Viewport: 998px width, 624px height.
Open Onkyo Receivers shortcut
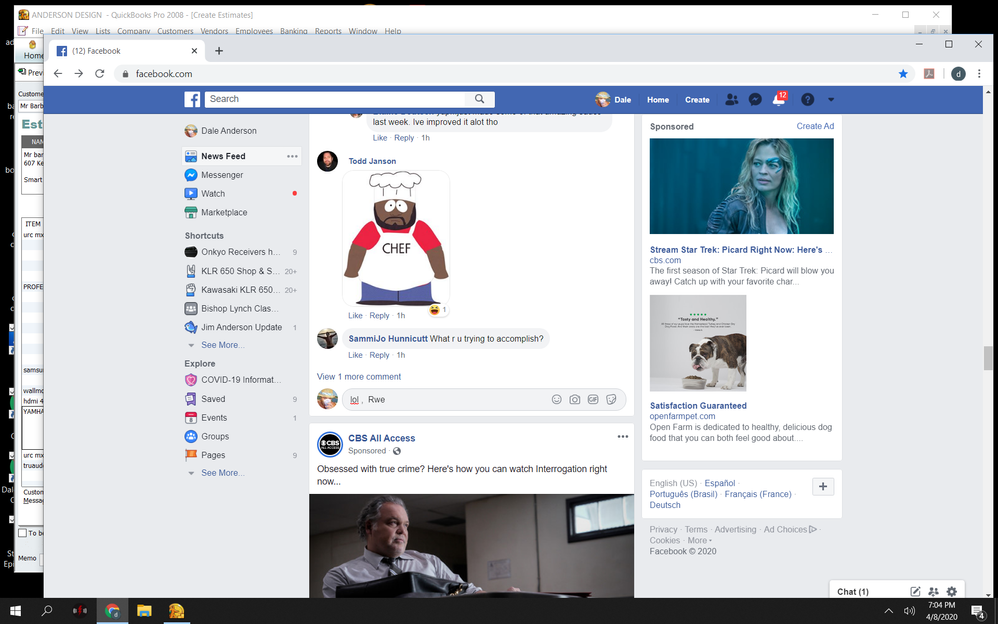click(242, 252)
